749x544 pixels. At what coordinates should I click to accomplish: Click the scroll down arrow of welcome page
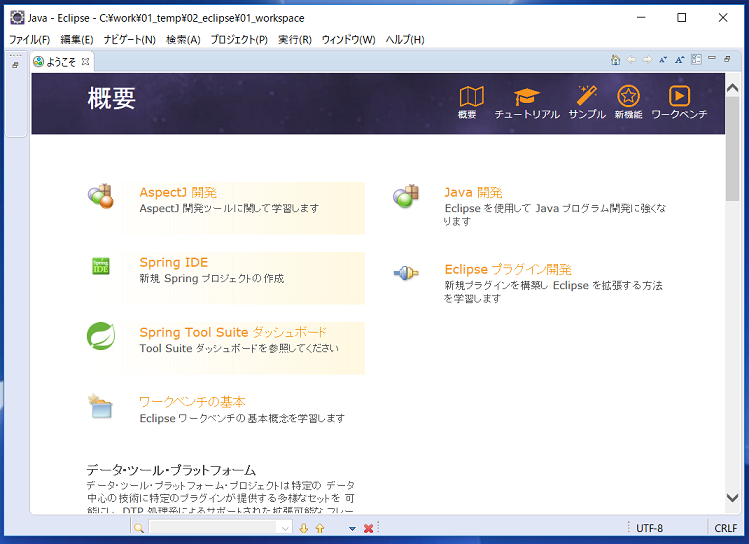pyautogui.click(x=732, y=498)
